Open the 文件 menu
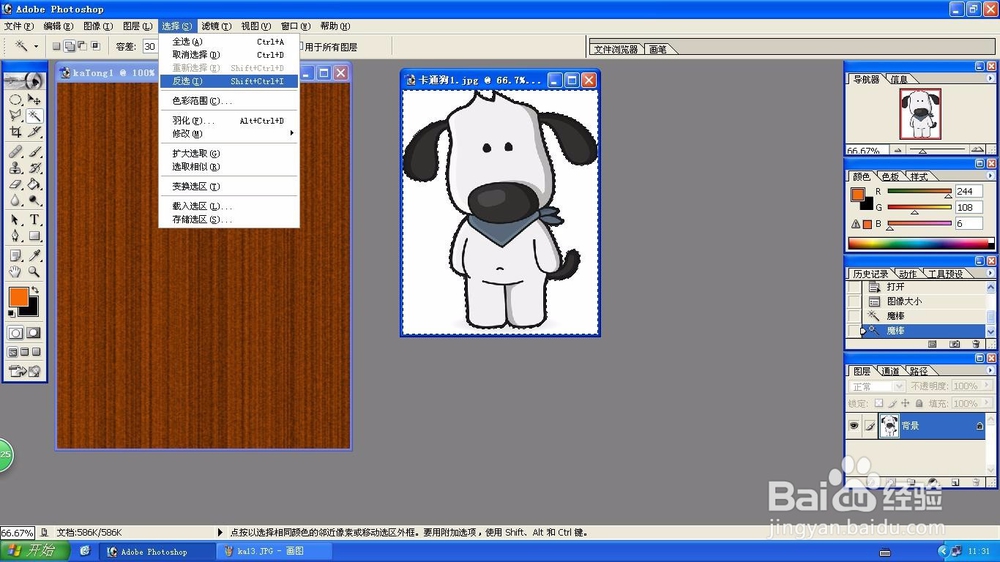The image size is (1000, 562). (18, 26)
